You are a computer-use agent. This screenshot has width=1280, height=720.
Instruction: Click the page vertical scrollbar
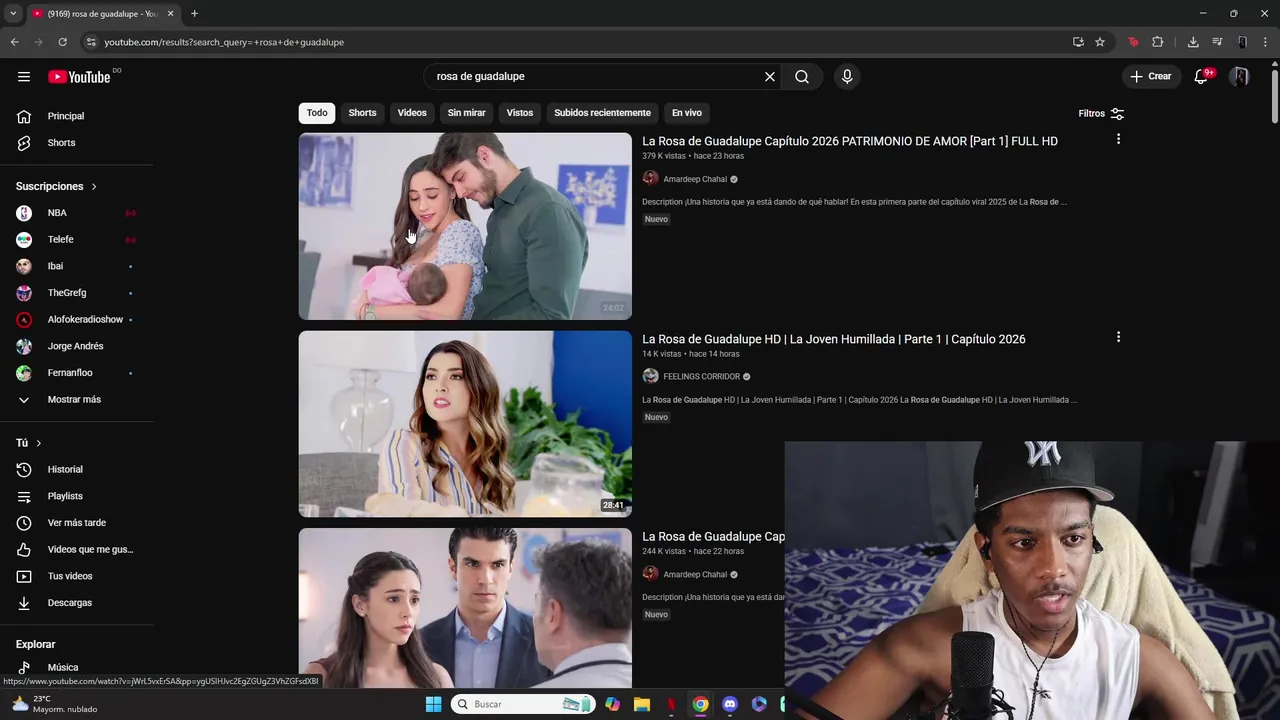point(1274,95)
